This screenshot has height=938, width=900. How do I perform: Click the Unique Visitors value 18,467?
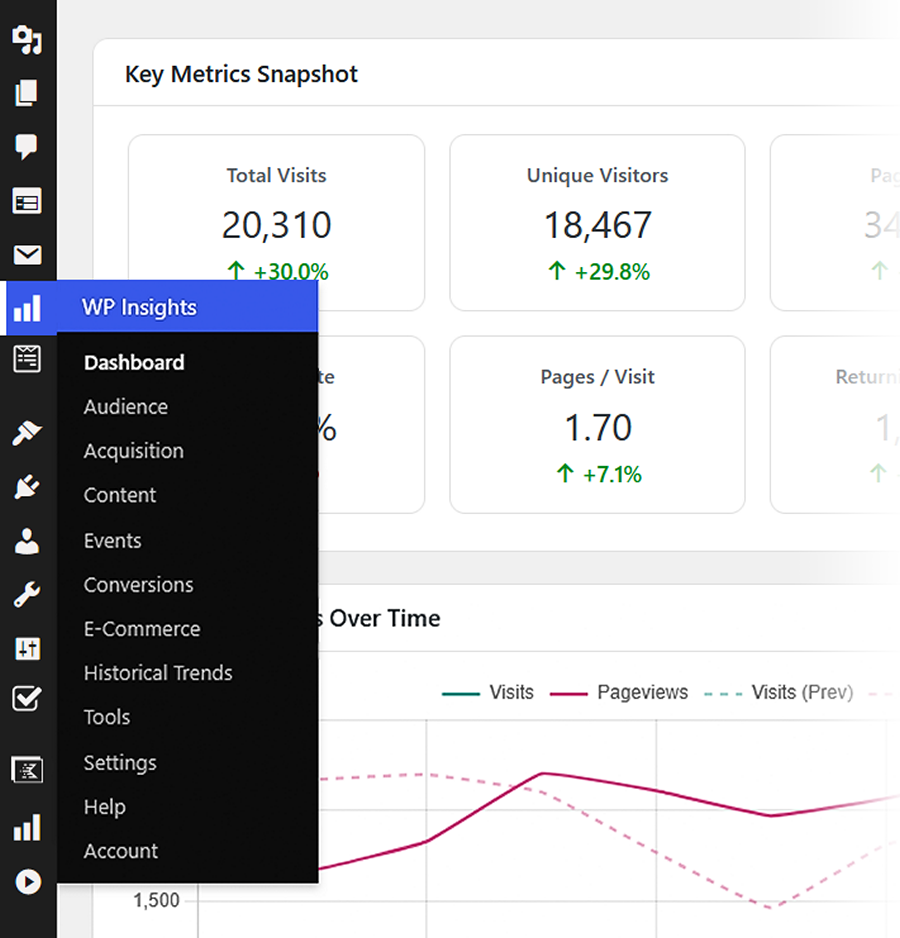(x=598, y=226)
